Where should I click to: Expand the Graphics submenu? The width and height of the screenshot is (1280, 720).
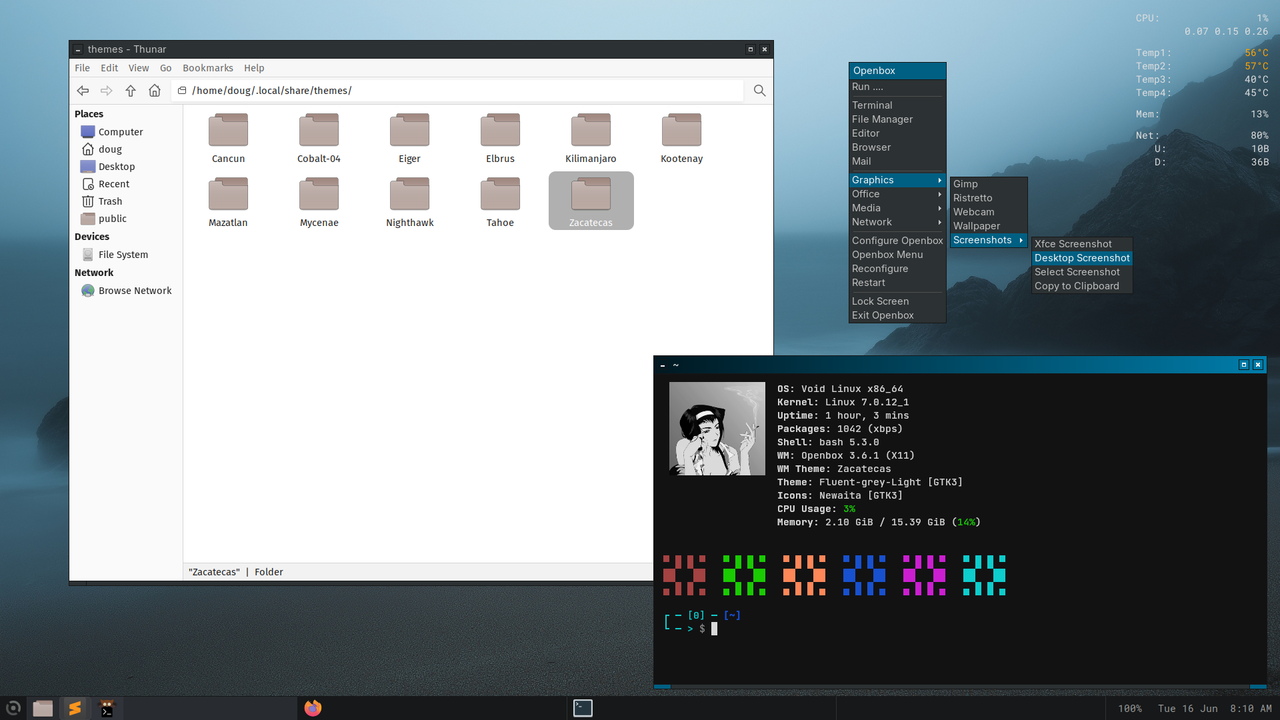[x=897, y=180]
